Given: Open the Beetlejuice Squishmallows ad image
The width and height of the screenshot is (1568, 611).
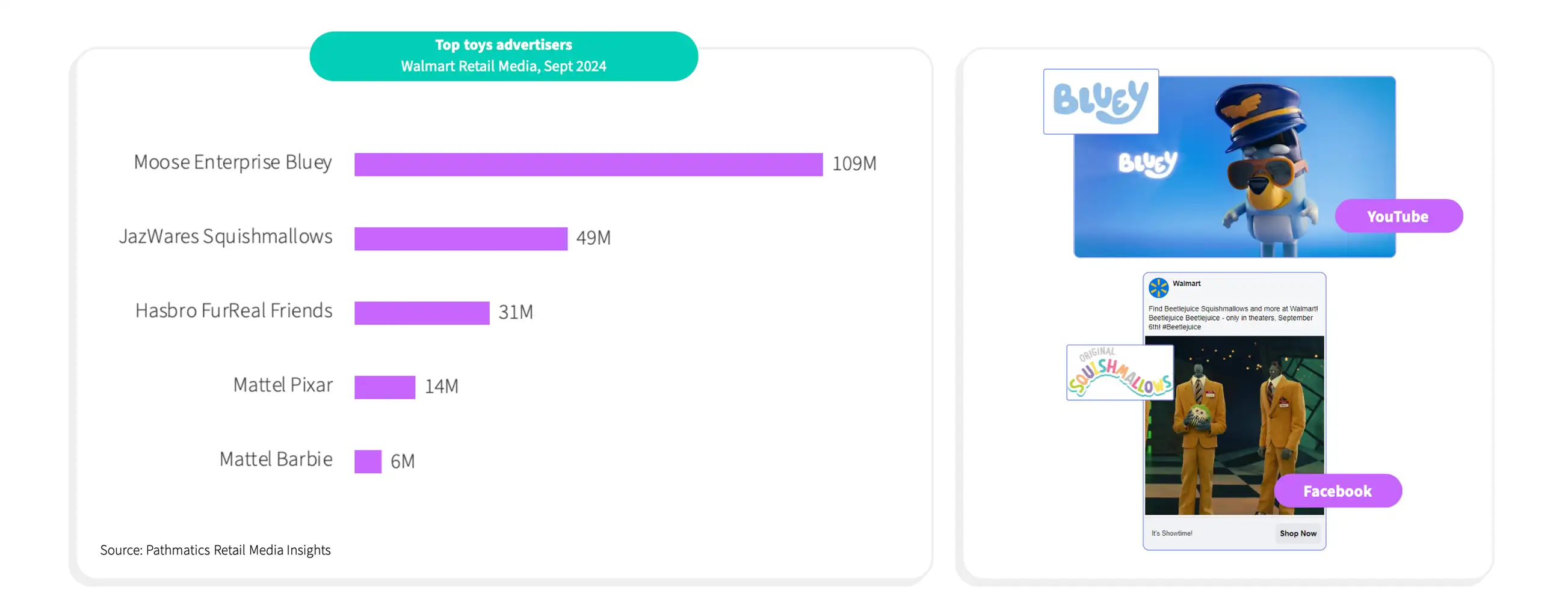Looking at the screenshot, I should (x=1234, y=425).
